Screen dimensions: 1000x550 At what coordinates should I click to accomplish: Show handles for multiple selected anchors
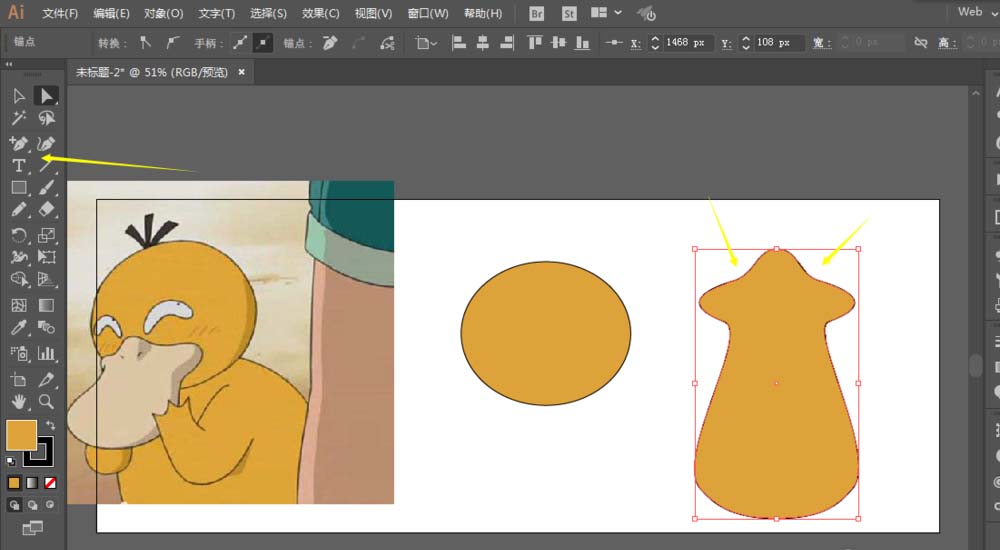click(240, 43)
